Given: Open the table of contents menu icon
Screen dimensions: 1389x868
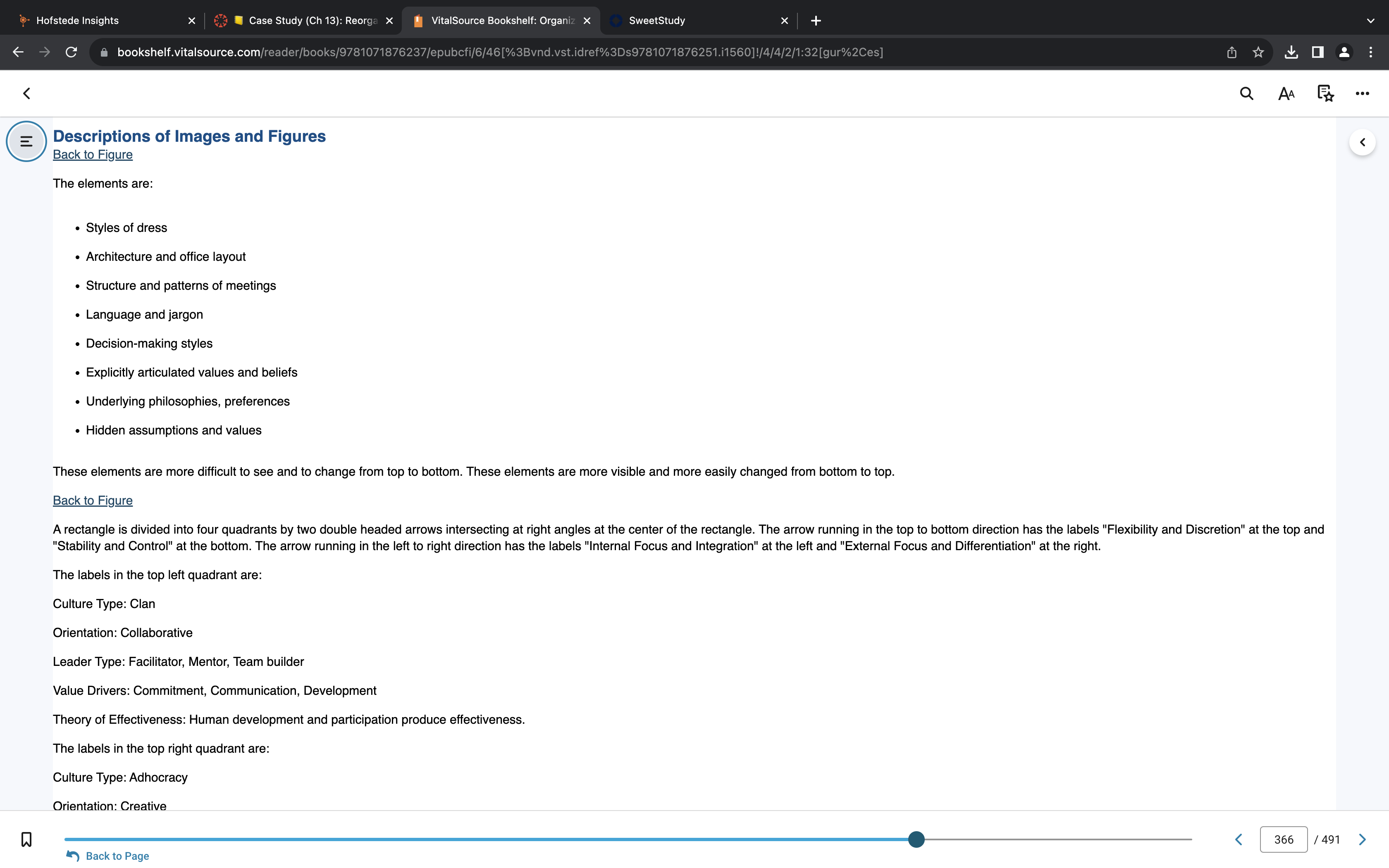Looking at the screenshot, I should (x=26, y=141).
